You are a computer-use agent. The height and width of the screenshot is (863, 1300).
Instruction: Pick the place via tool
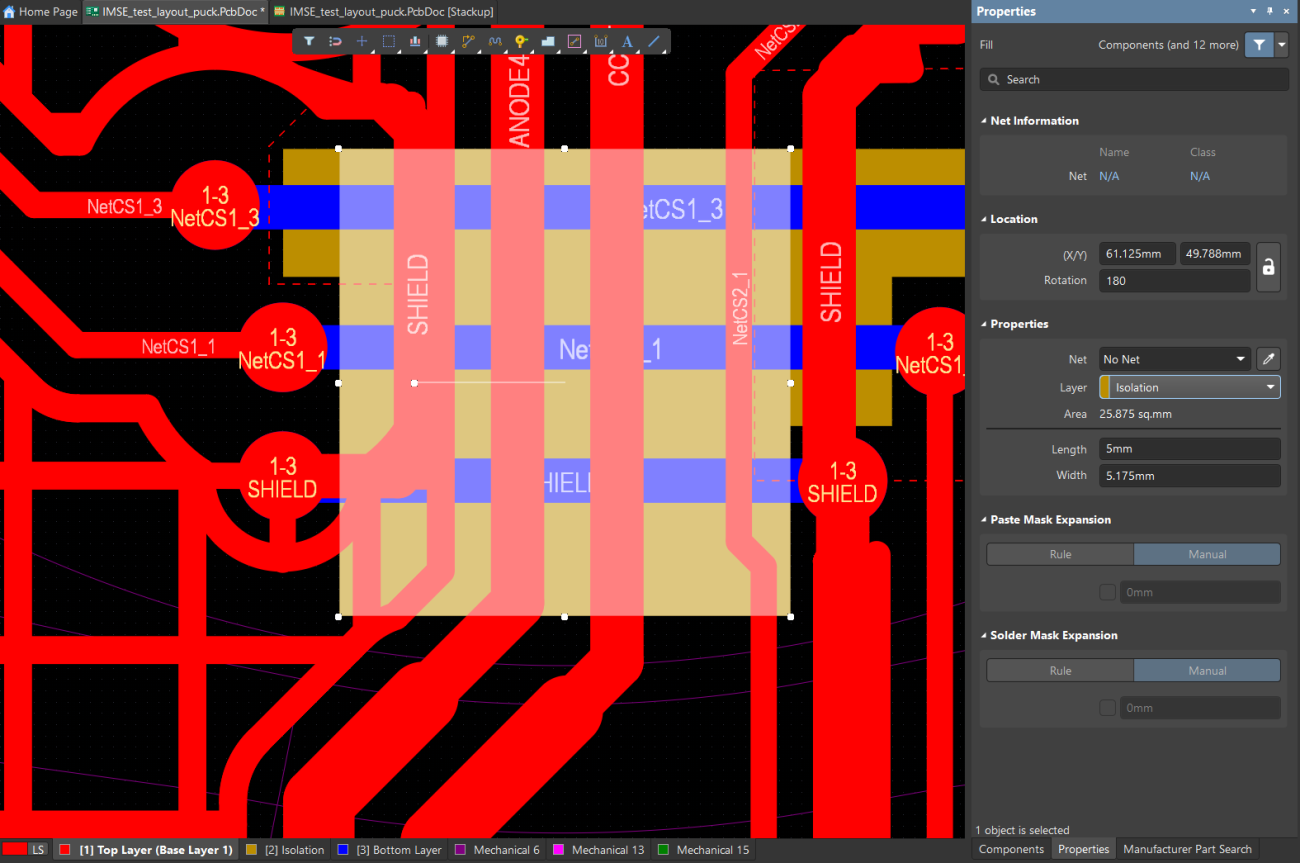click(x=520, y=41)
